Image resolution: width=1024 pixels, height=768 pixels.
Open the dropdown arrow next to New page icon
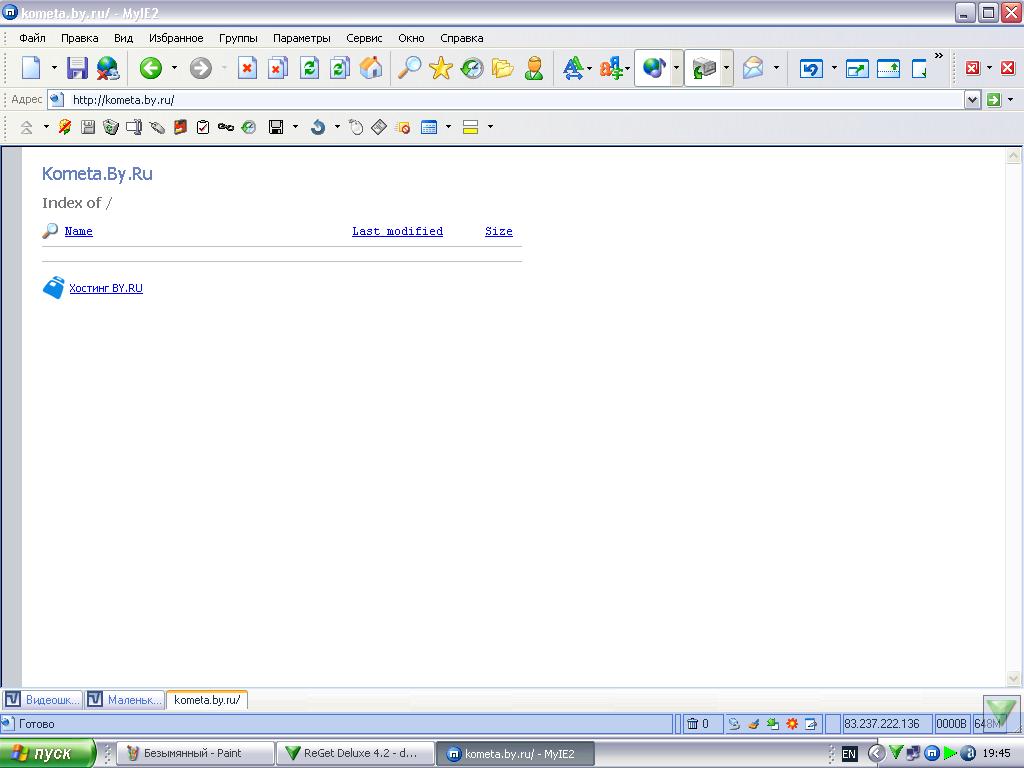point(54,67)
